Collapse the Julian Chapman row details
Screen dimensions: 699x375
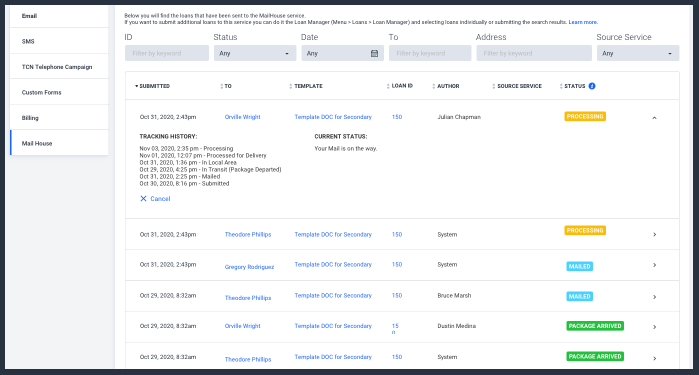(654, 118)
